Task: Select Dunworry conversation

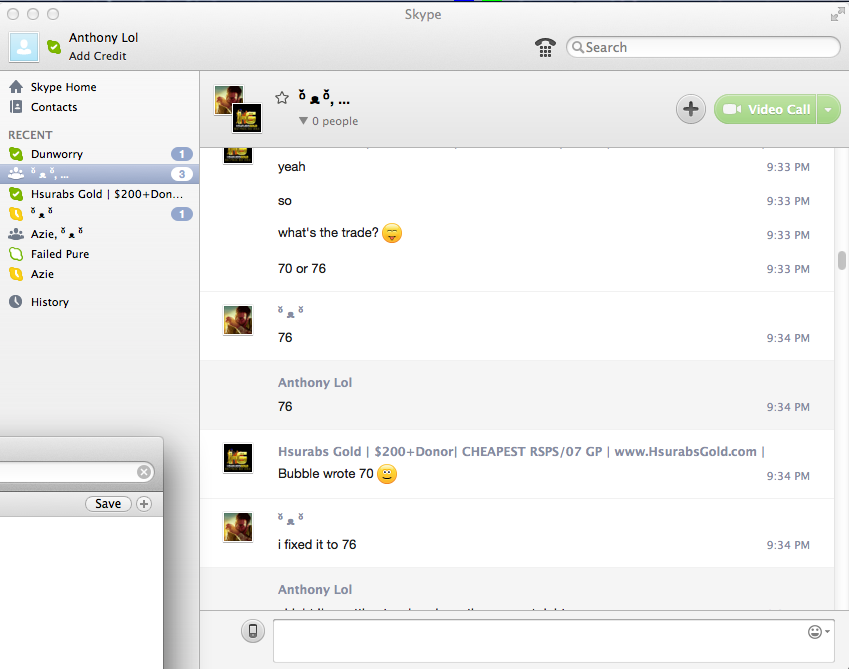Action: pyautogui.click(x=100, y=154)
